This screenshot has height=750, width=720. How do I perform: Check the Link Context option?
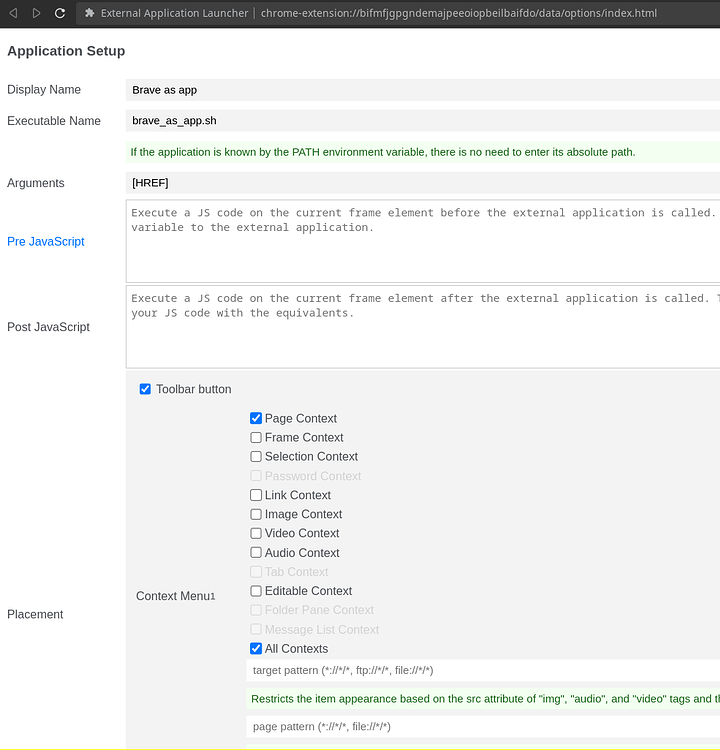pos(256,495)
